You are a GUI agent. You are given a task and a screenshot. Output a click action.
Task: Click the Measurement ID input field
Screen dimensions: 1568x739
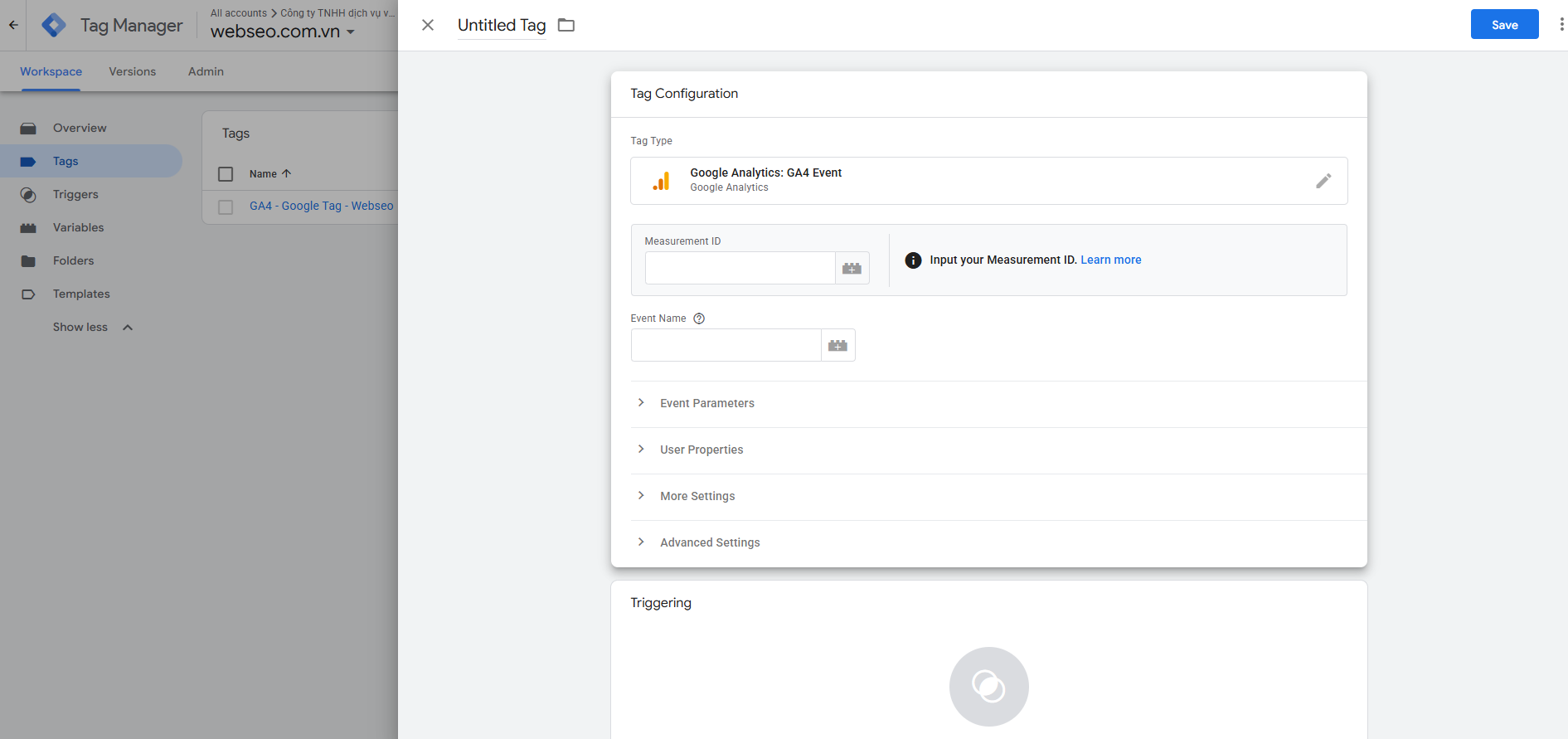pos(740,268)
